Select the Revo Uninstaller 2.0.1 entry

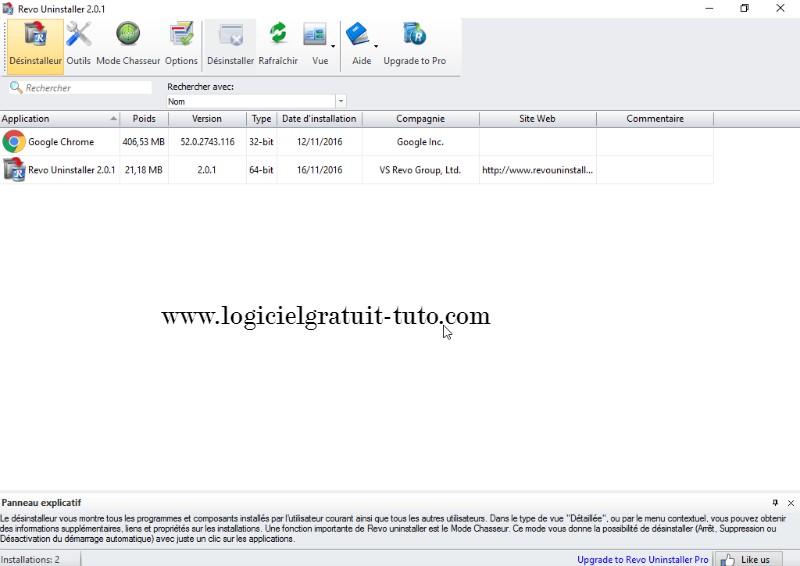pos(72,170)
